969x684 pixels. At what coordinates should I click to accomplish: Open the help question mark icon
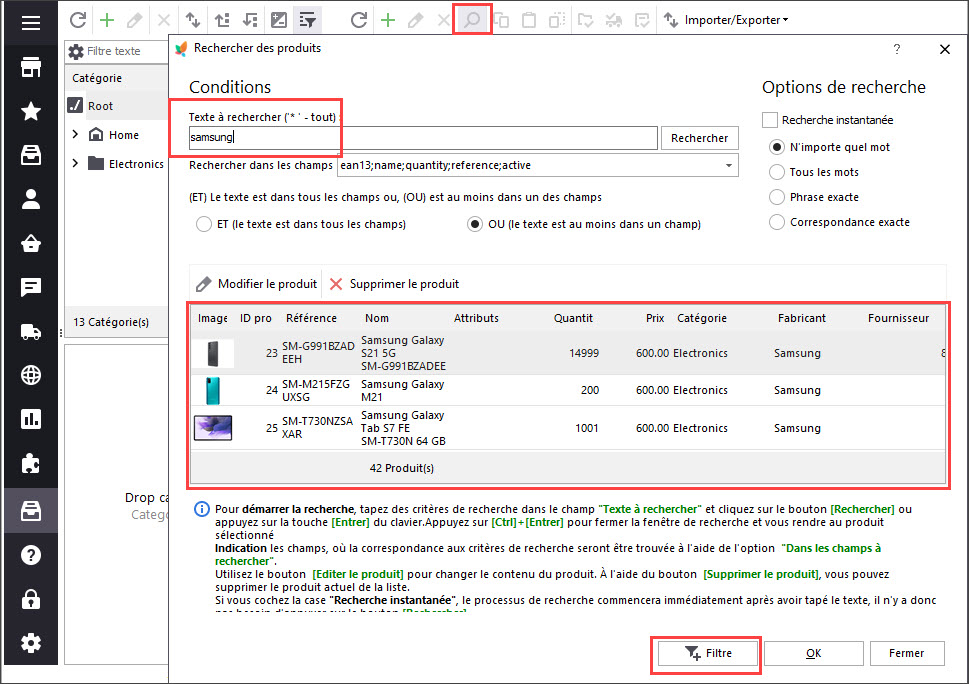[x=31, y=555]
